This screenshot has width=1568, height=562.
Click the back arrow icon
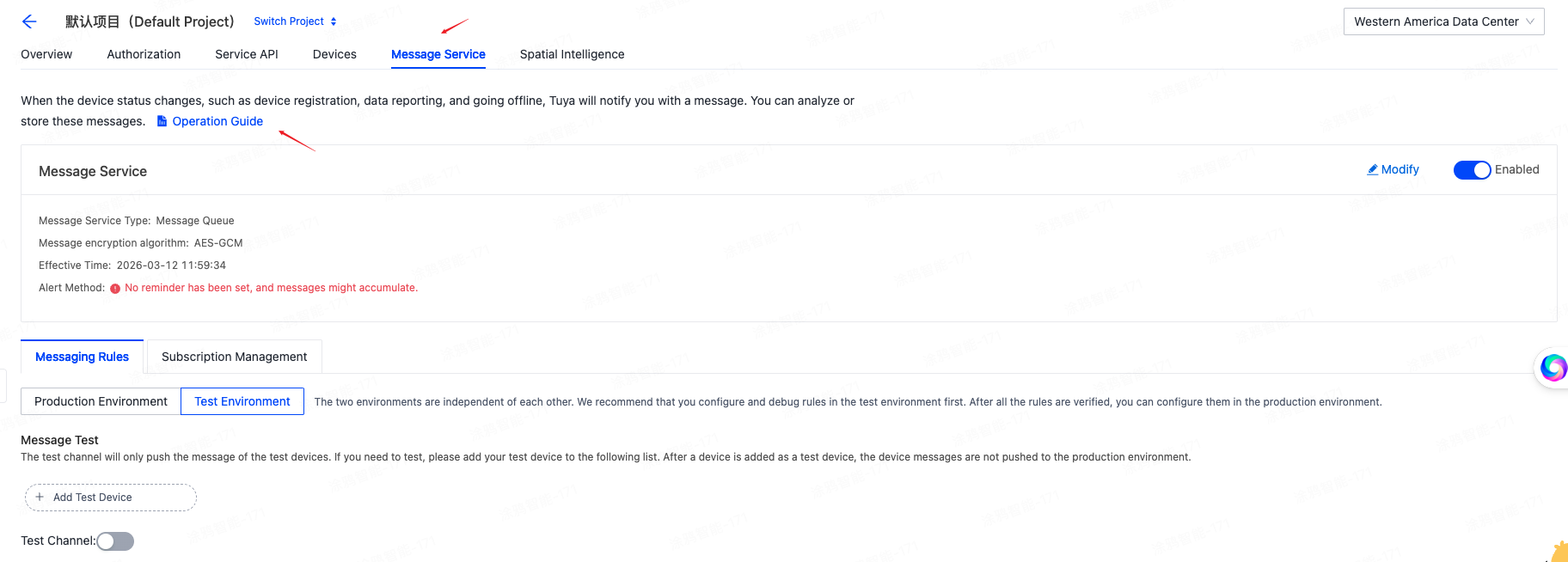[x=29, y=21]
